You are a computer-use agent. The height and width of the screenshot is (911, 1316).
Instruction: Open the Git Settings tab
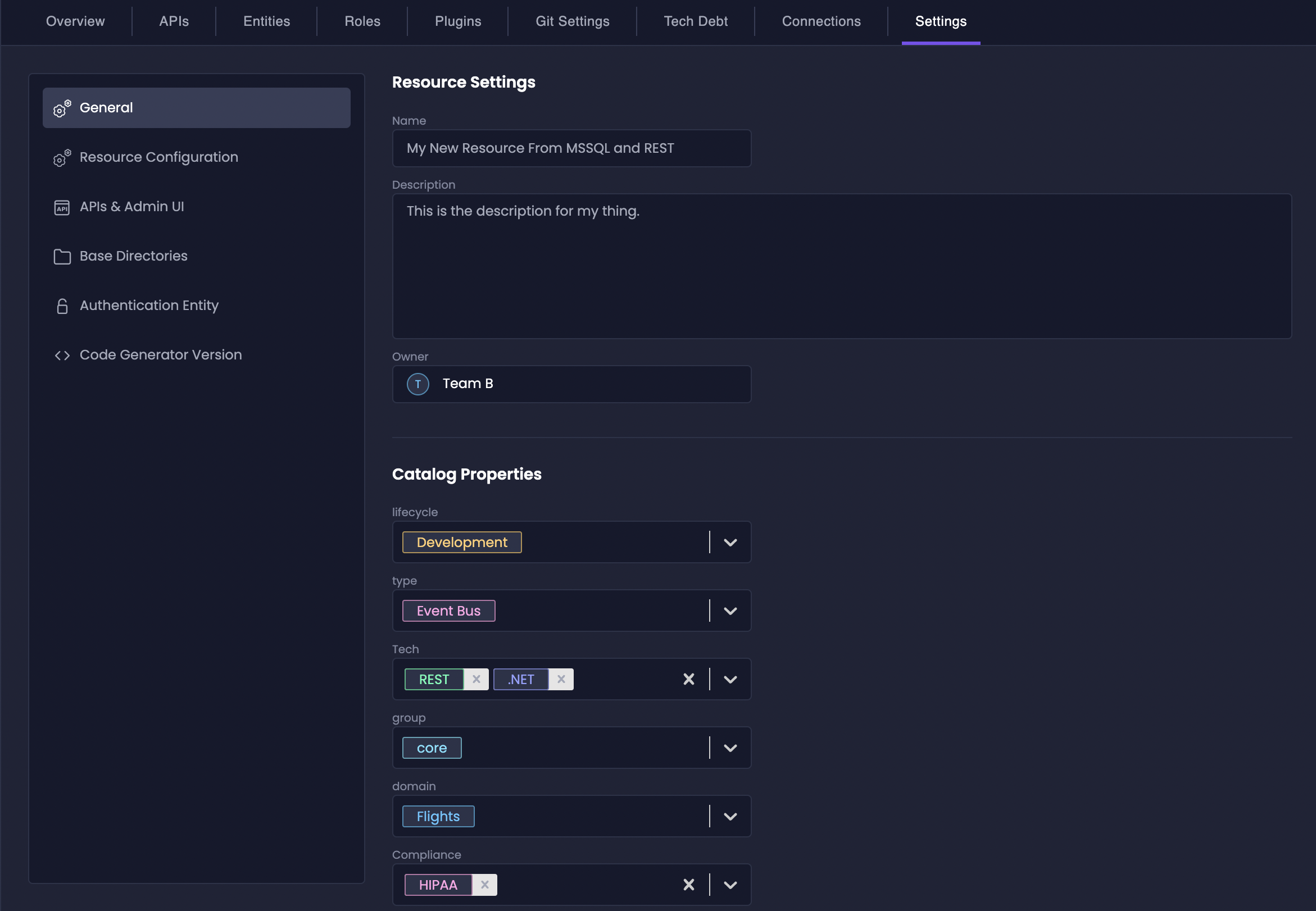point(571,21)
